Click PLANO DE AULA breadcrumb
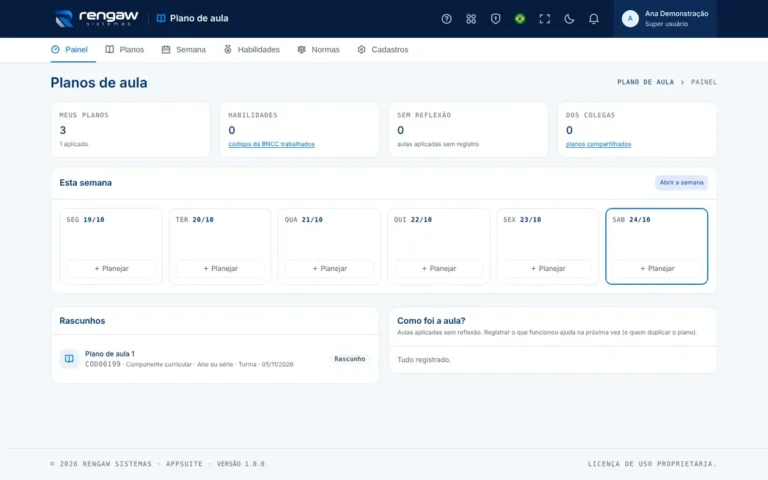This screenshot has height=480, width=768. click(x=646, y=82)
